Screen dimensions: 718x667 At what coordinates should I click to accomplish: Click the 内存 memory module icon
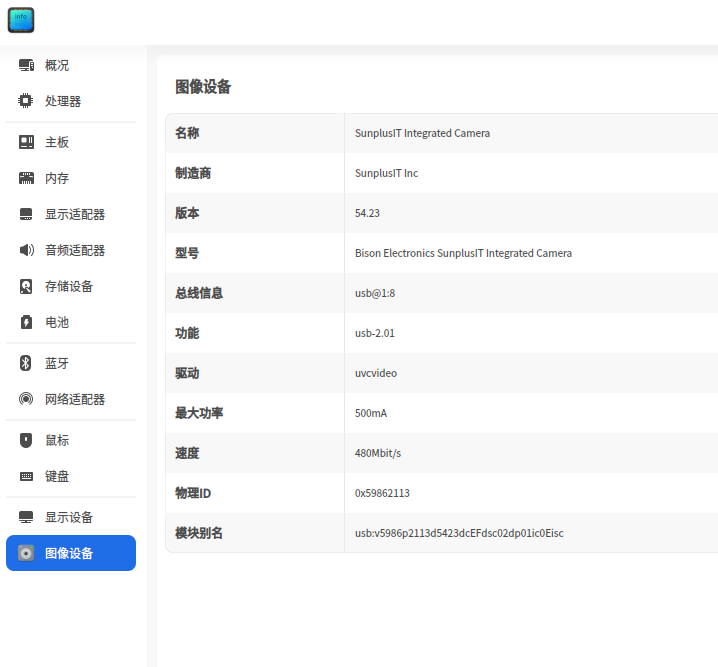[26, 178]
